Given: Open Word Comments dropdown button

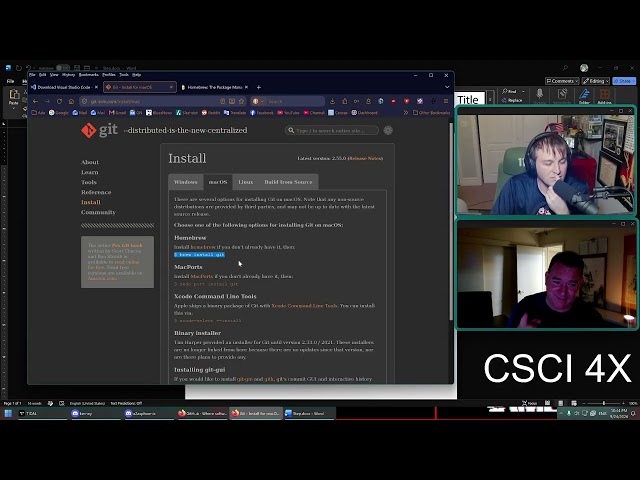Looking at the screenshot, I should coord(562,81).
